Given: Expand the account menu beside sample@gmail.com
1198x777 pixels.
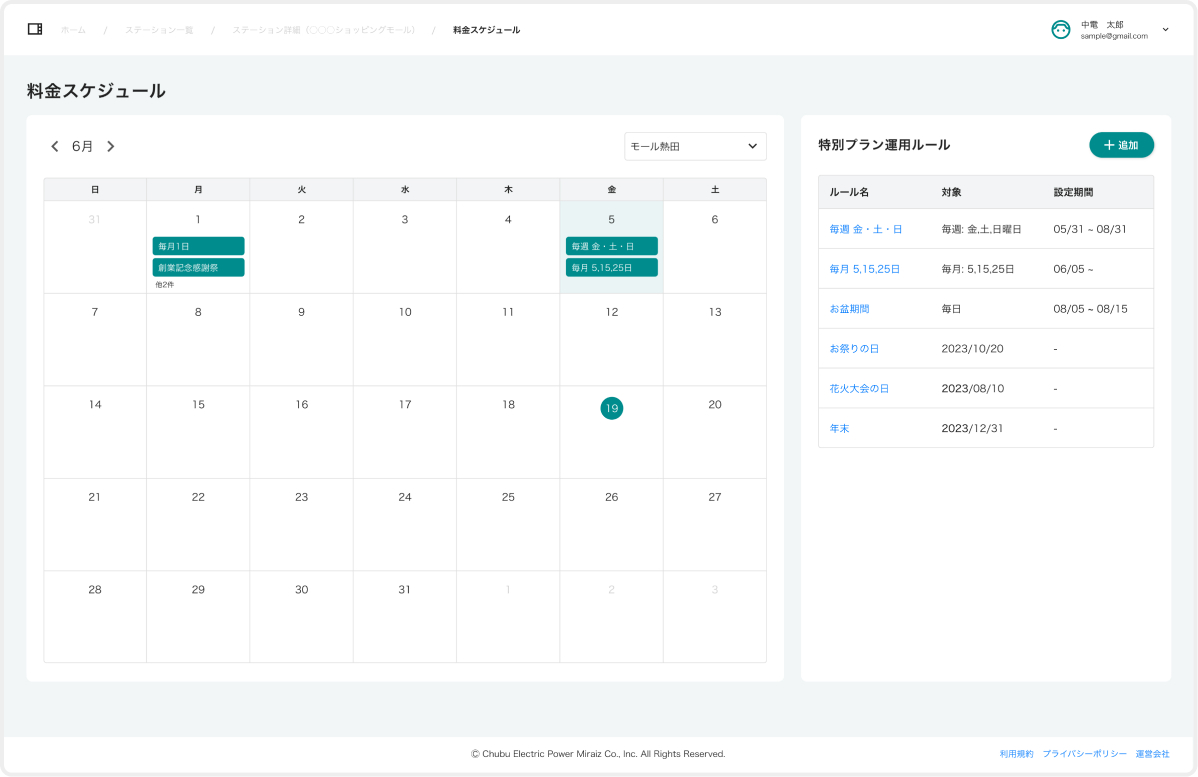Looking at the screenshot, I should coord(1166,30).
